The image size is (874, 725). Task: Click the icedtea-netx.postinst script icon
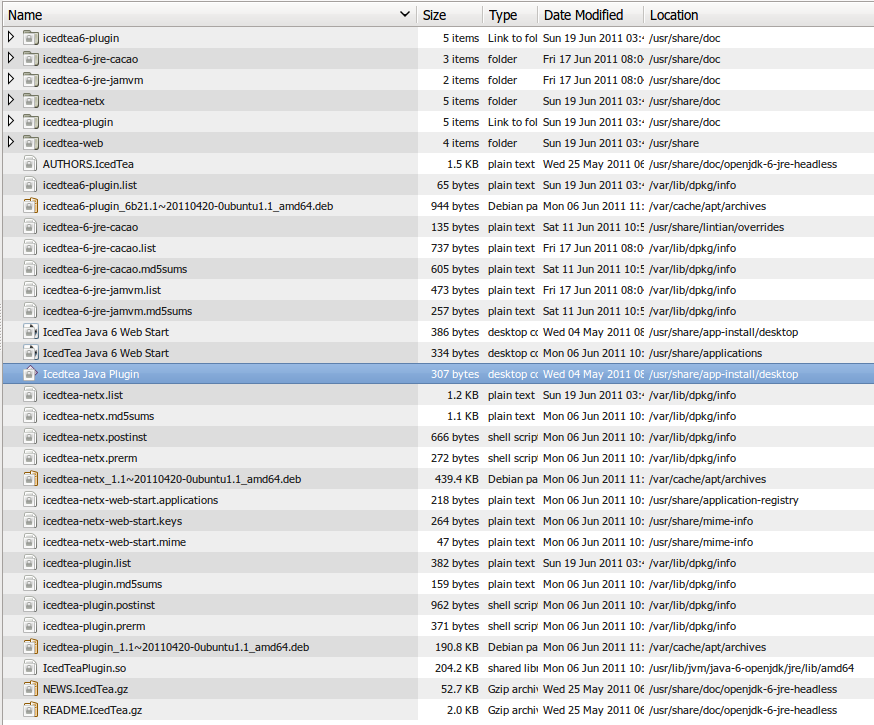coord(30,437)
